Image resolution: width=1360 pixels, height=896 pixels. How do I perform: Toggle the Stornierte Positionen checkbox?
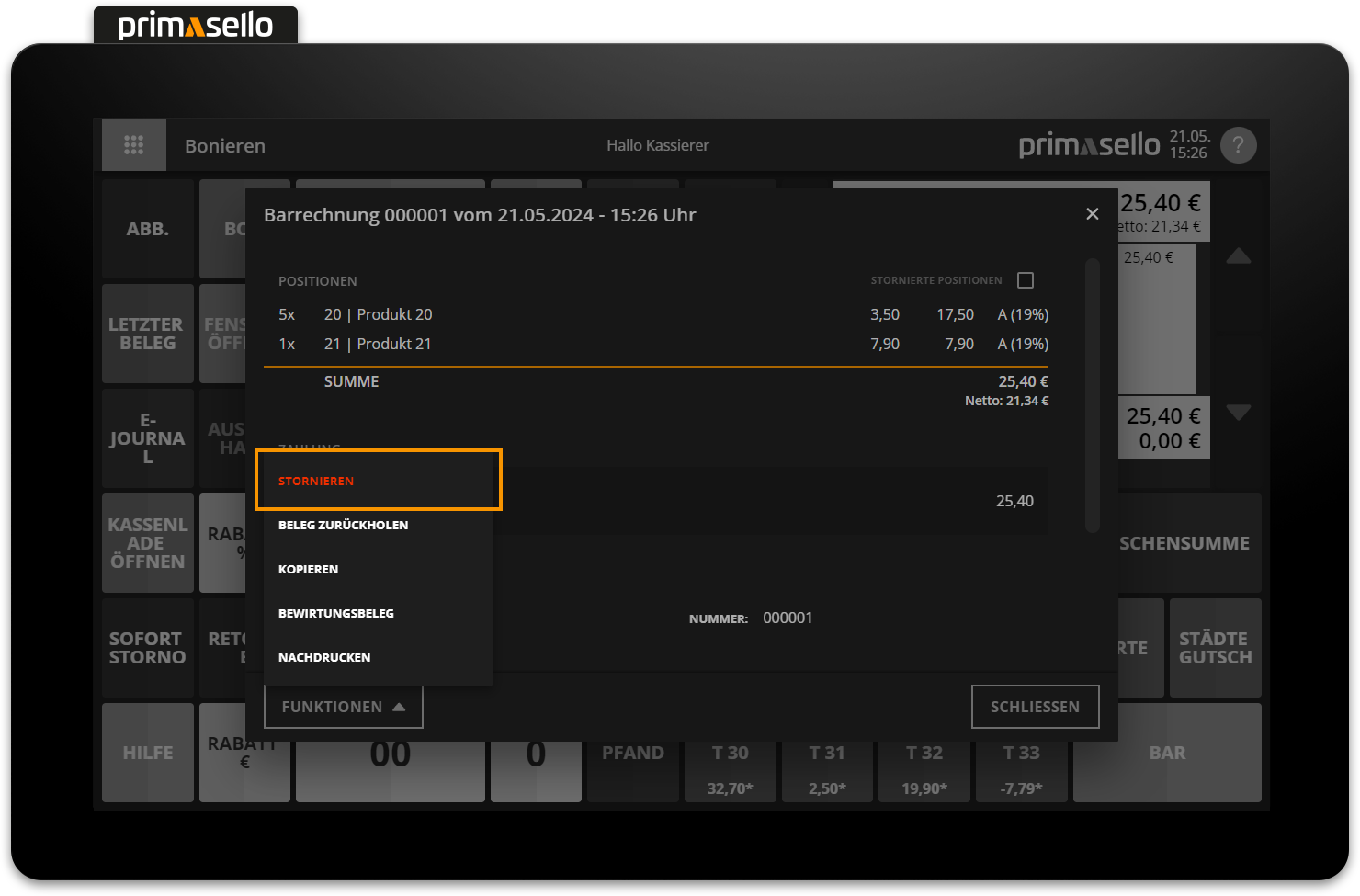click(x=1026, y=280)
